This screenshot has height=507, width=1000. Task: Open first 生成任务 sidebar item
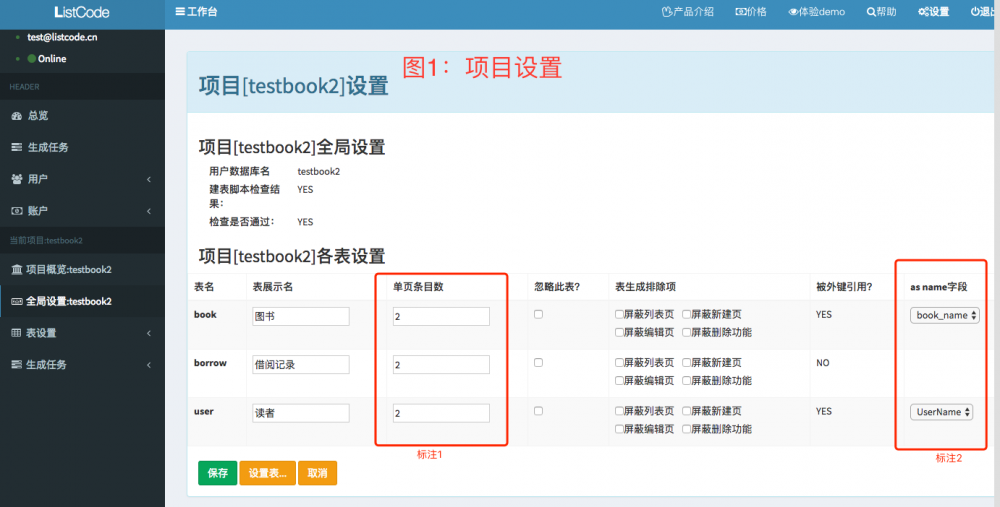[x=82, y=147]
